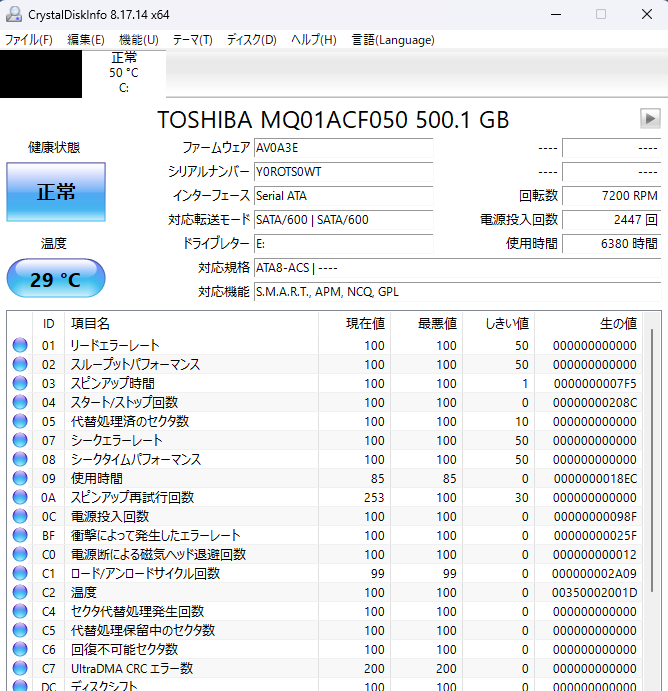Image resolution: width=668 pixels, height=691 pixels.
Task: Click raw value 00000000098F for 電源投入回数
Action: coord(595,516)
